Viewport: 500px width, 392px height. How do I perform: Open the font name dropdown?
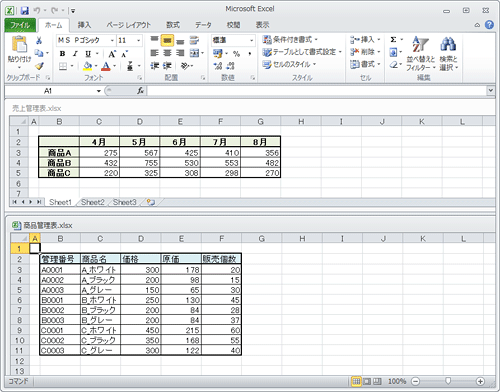click(x=112, y=40)
